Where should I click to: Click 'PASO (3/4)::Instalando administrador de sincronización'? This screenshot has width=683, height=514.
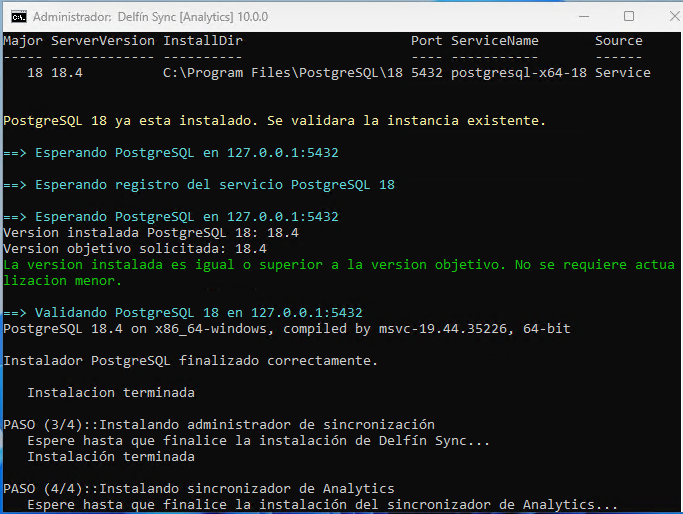click(219, 425)
